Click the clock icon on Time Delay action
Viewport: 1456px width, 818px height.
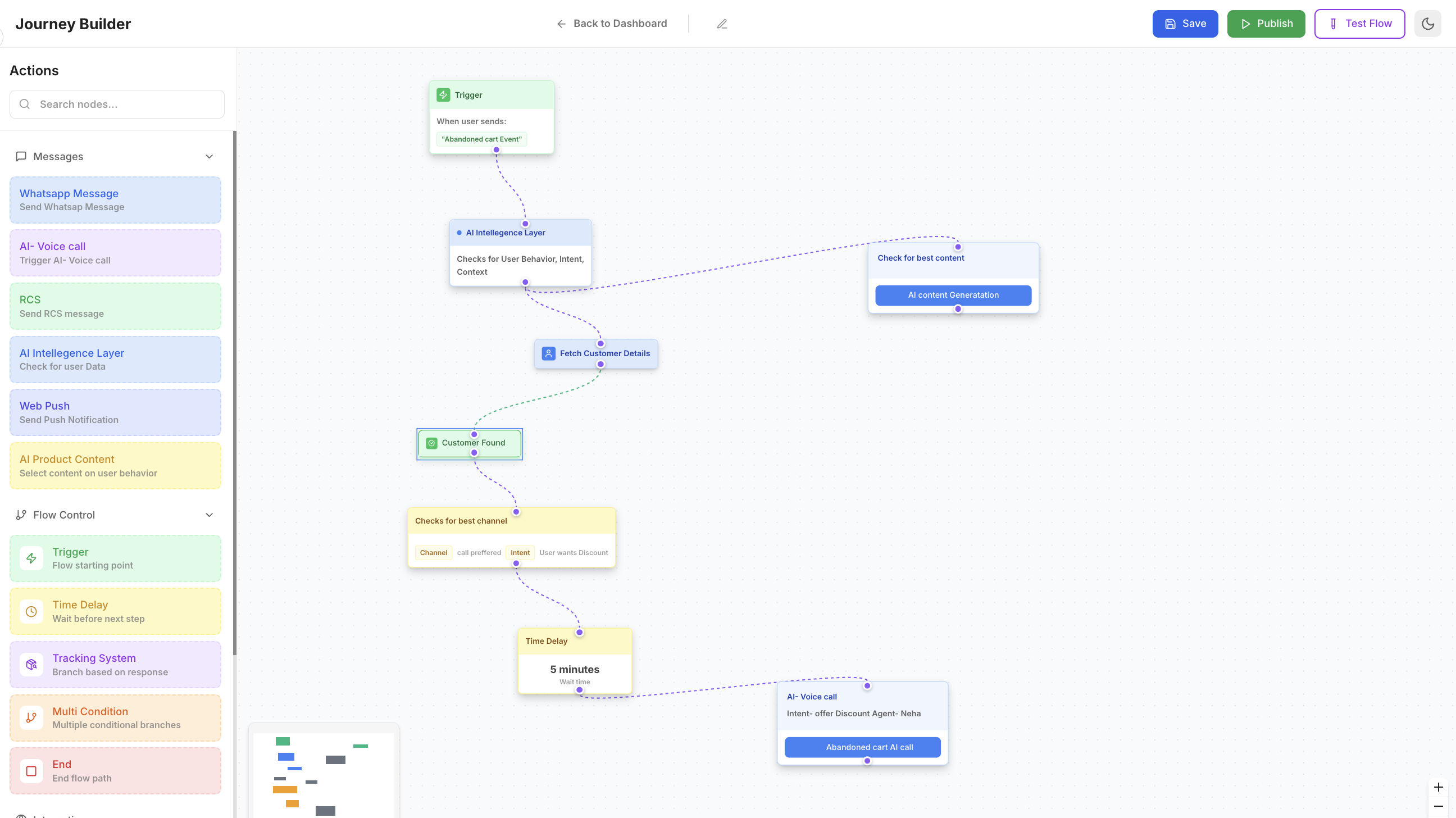(x=31, y=611)
